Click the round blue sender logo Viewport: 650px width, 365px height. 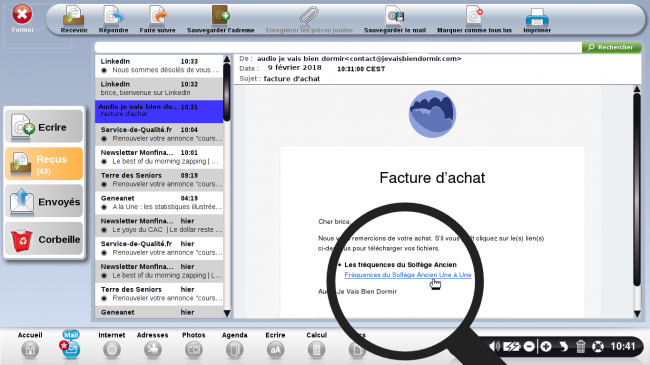click(x=432, y=114)
